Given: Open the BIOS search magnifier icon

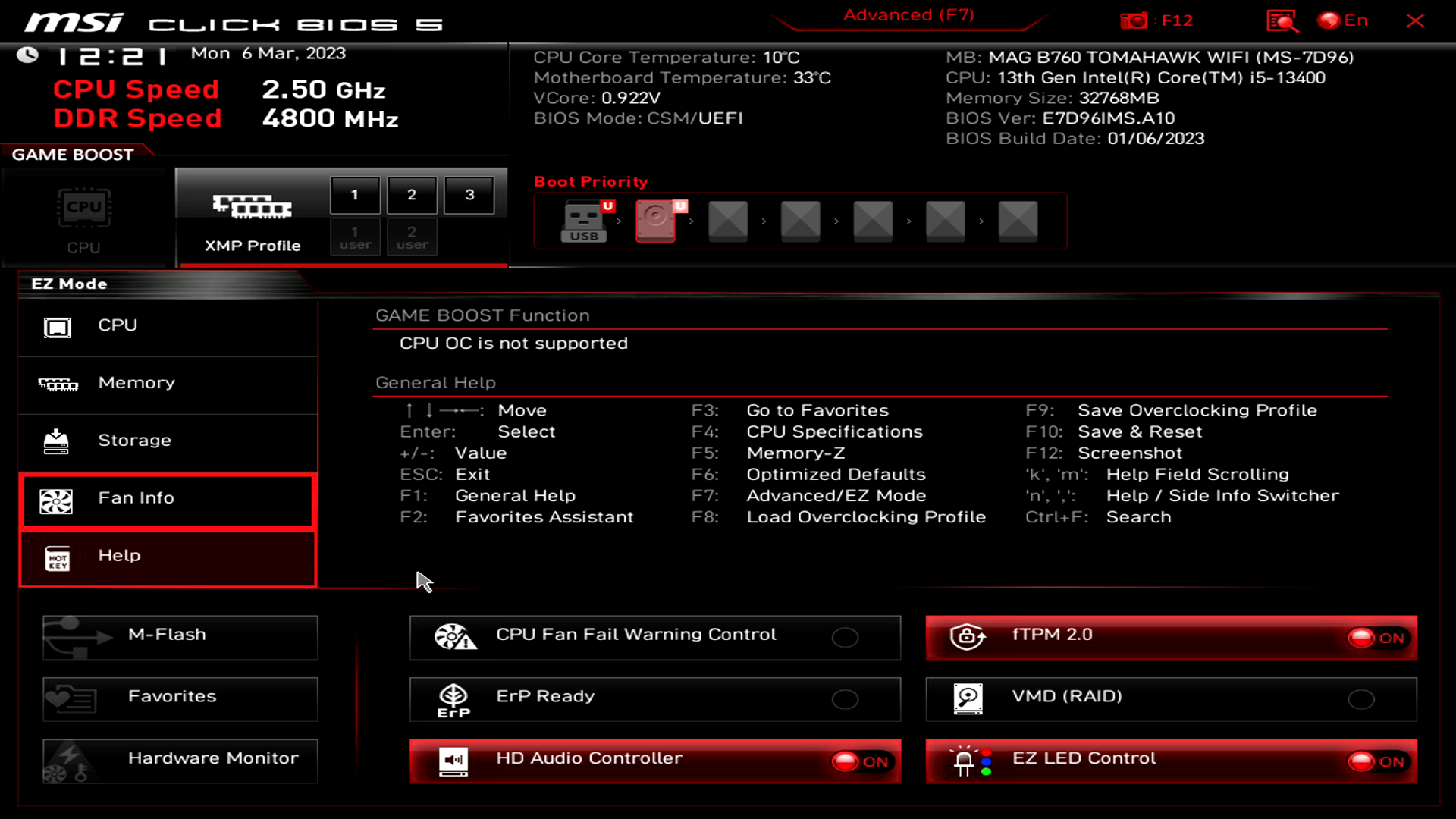Looking at the screenshot, I should [1282, 20].
